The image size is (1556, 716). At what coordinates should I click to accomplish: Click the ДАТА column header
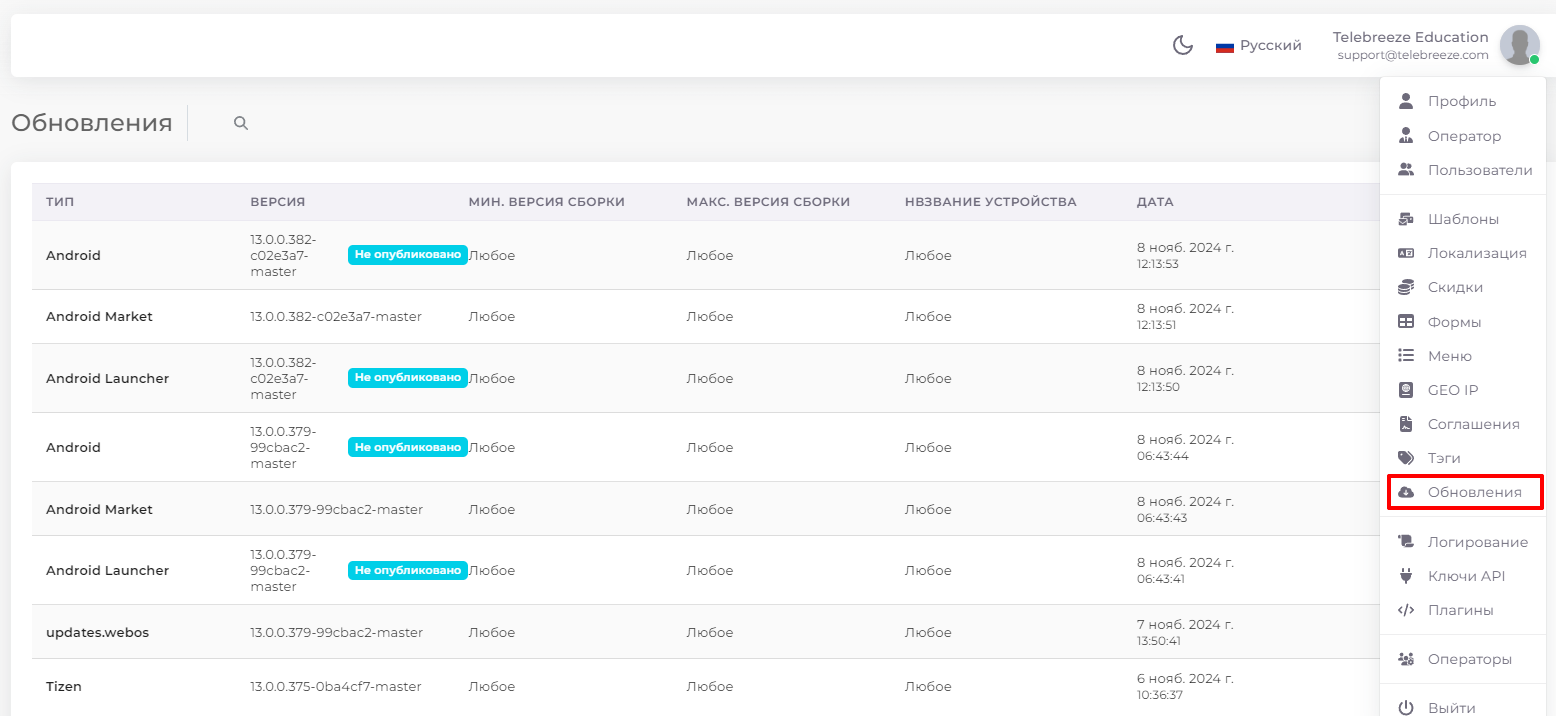1155,202
